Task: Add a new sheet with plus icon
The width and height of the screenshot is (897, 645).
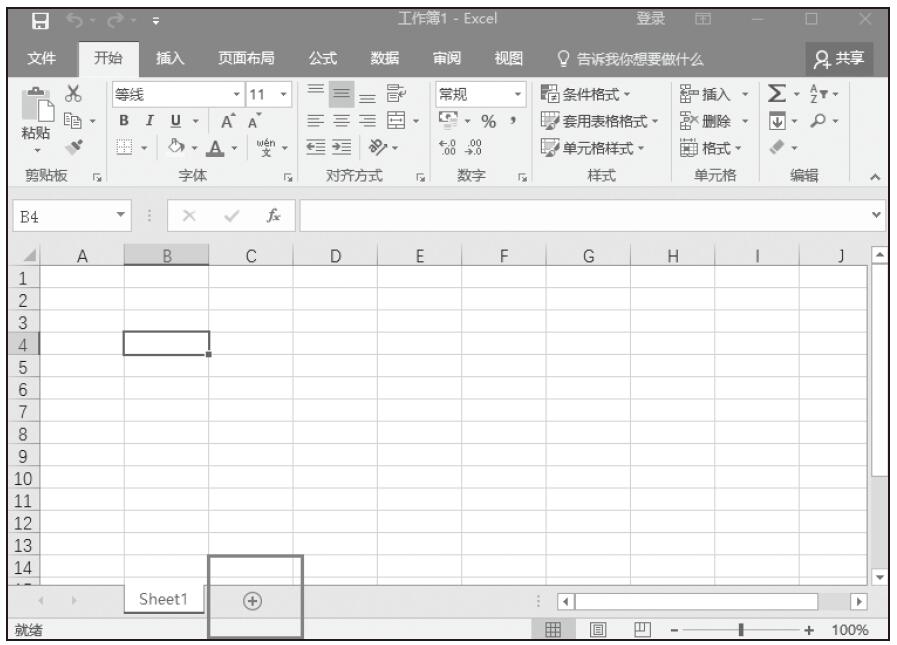Action: 252,601
